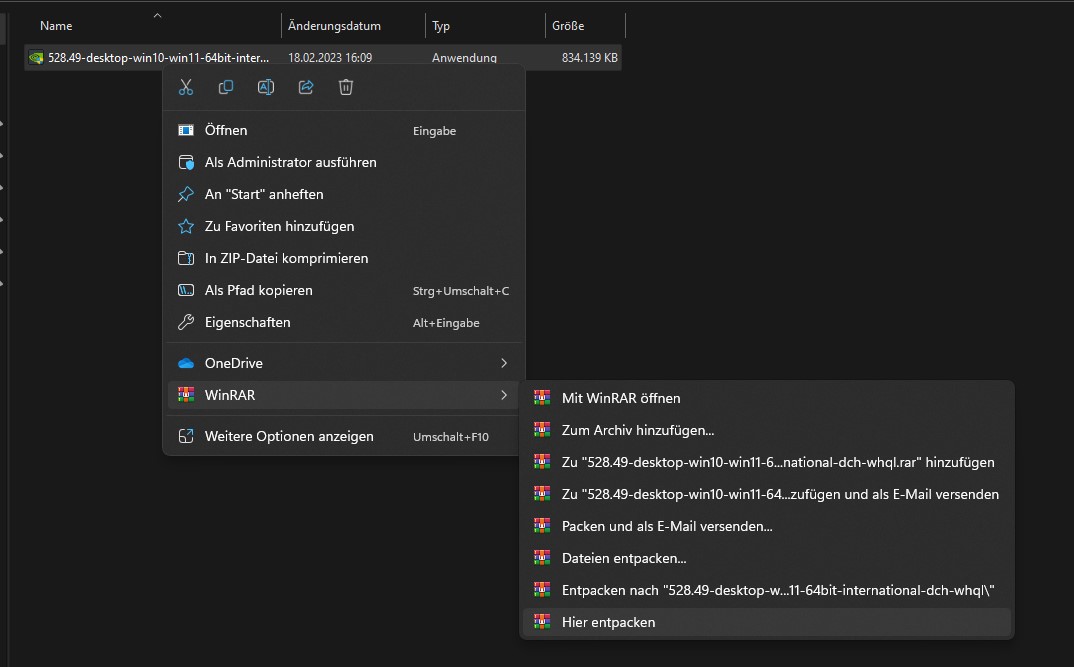
Task: Open 'Eigenschaften' for the file
Action: click(x=246, y=322)
